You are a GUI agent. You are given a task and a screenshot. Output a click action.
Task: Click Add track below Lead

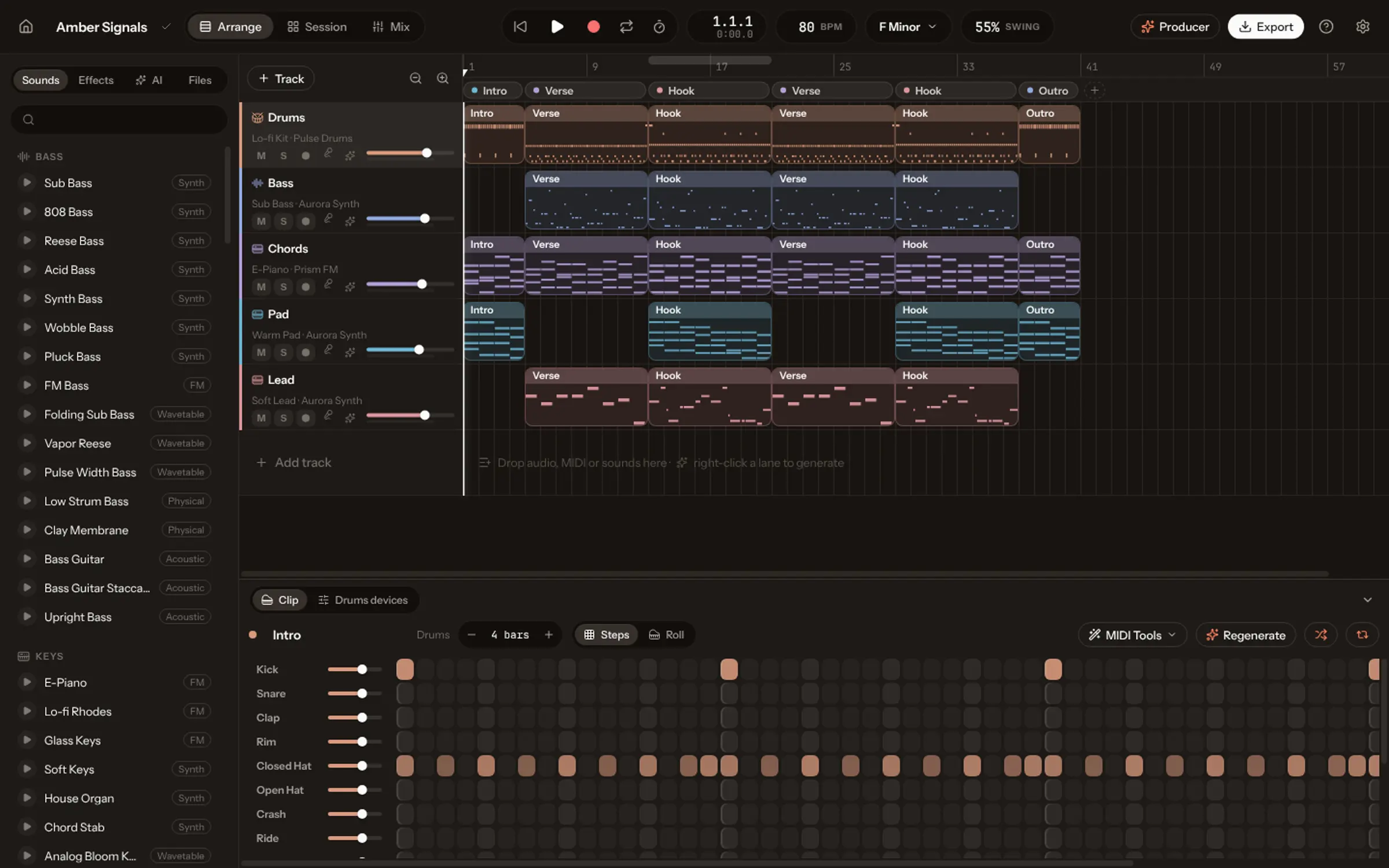(294, 462)
